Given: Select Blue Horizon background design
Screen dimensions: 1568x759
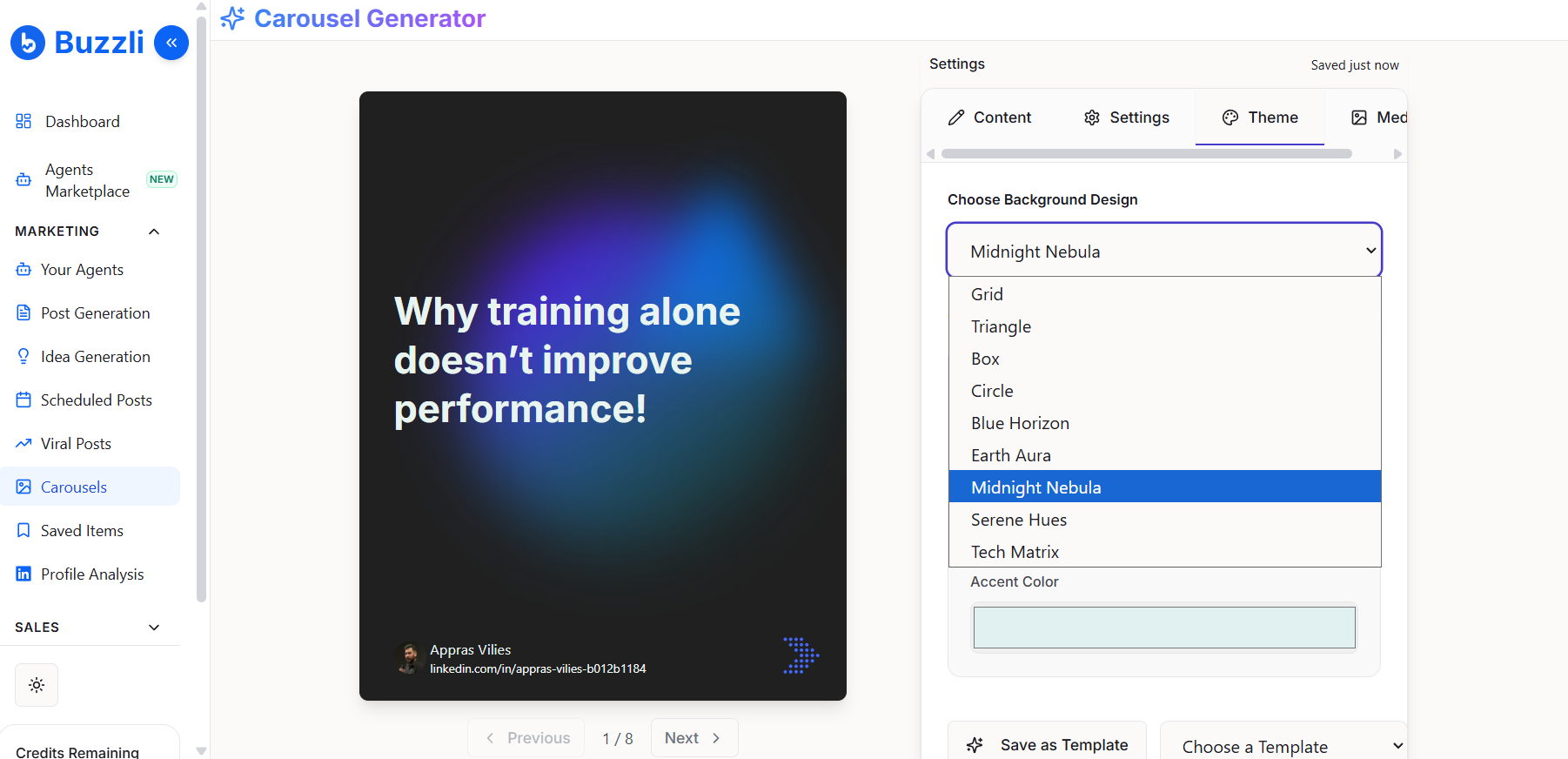Looking at the screenshot, I should (x=1165, y=423).
